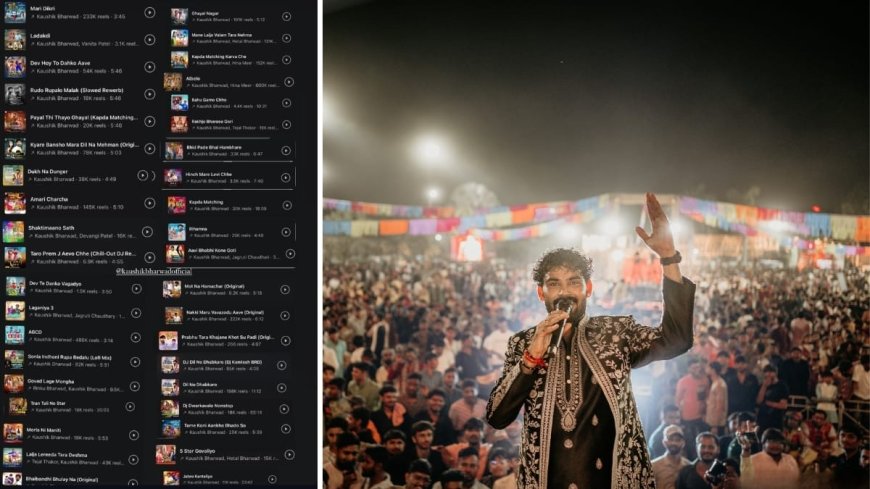
Task: Play 5 Star Govaliyo song
Action: (289, 455)
